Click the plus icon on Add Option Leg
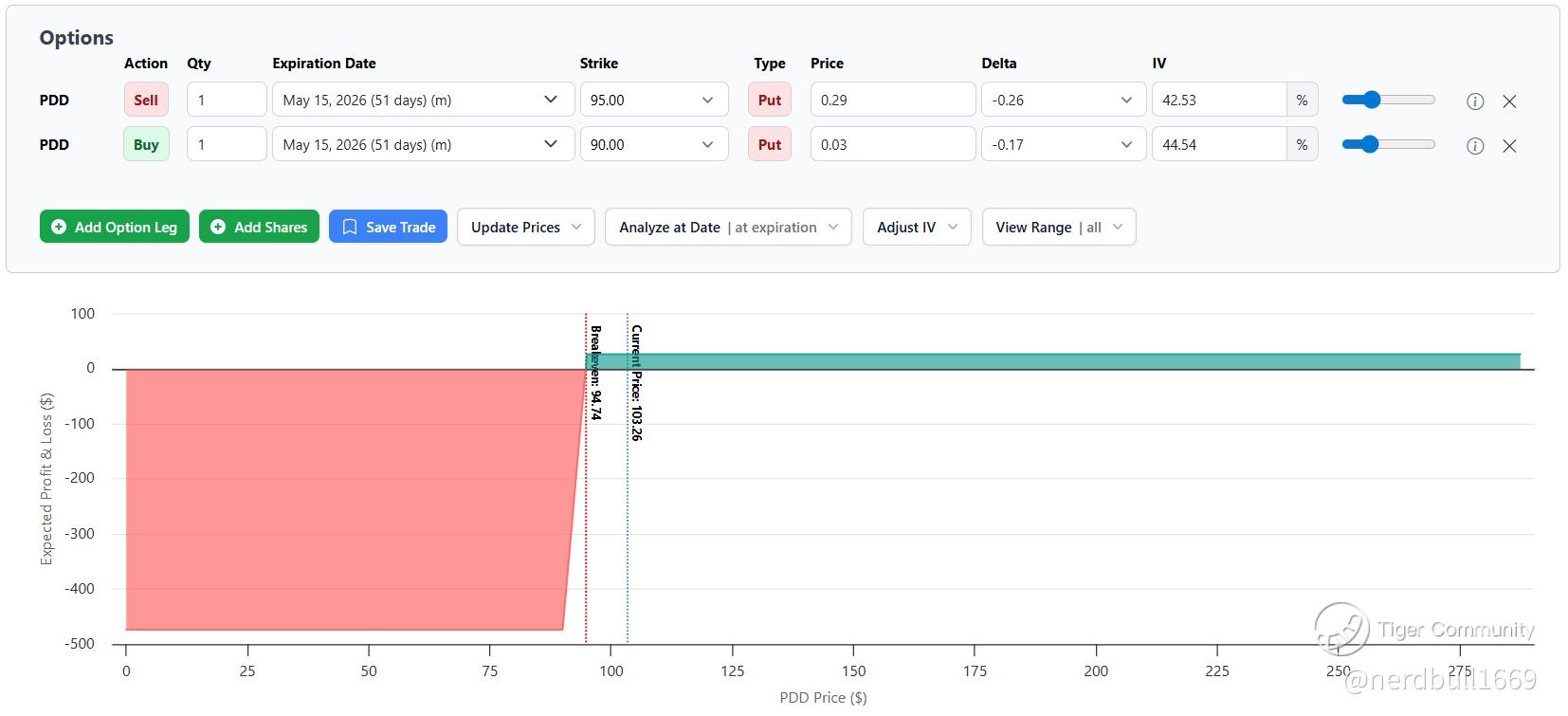Screen dimensions: 1568x716 tap(59, 228)
